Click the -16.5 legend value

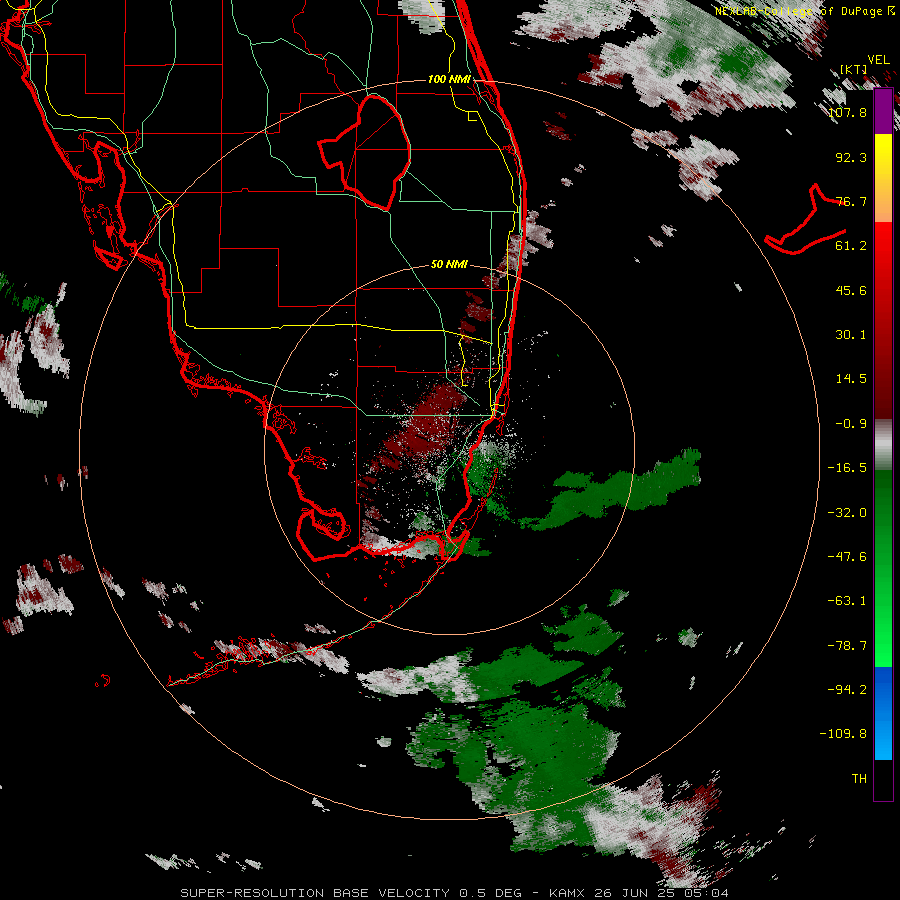click(848, 468)
